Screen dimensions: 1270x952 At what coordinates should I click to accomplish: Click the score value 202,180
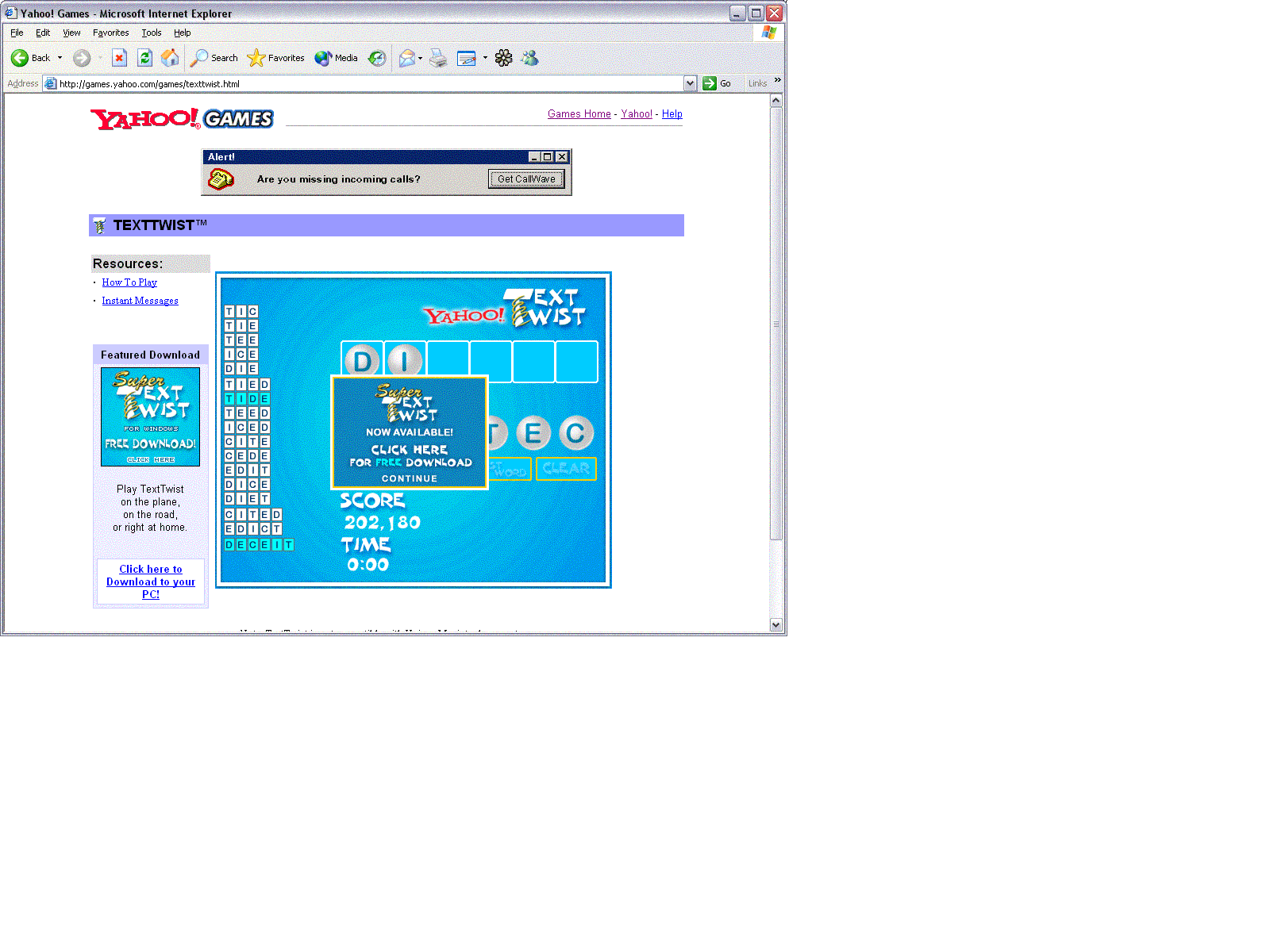pyautogui.click(x=383, y=522)
